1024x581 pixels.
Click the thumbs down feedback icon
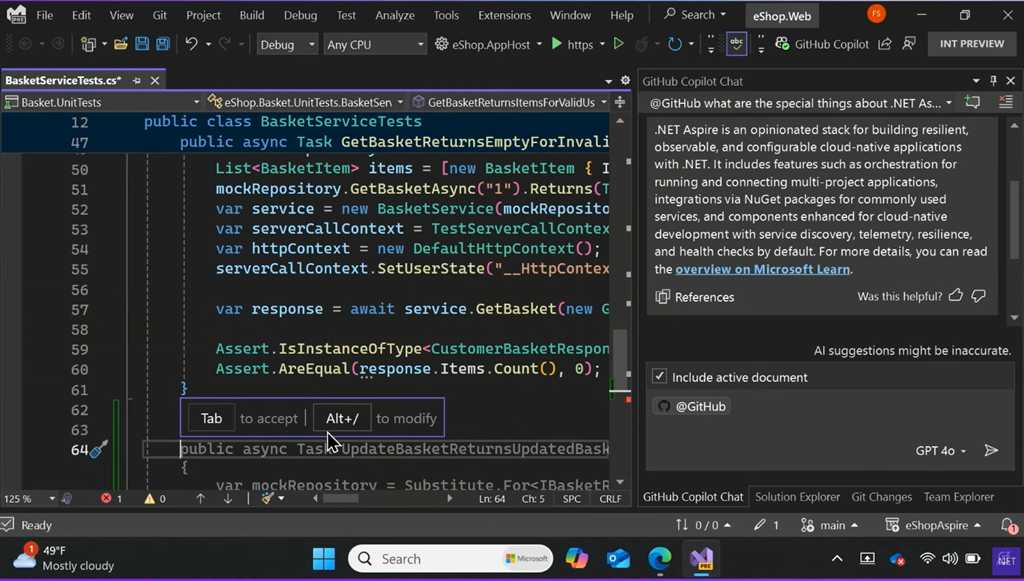click(x=979, y=296)
